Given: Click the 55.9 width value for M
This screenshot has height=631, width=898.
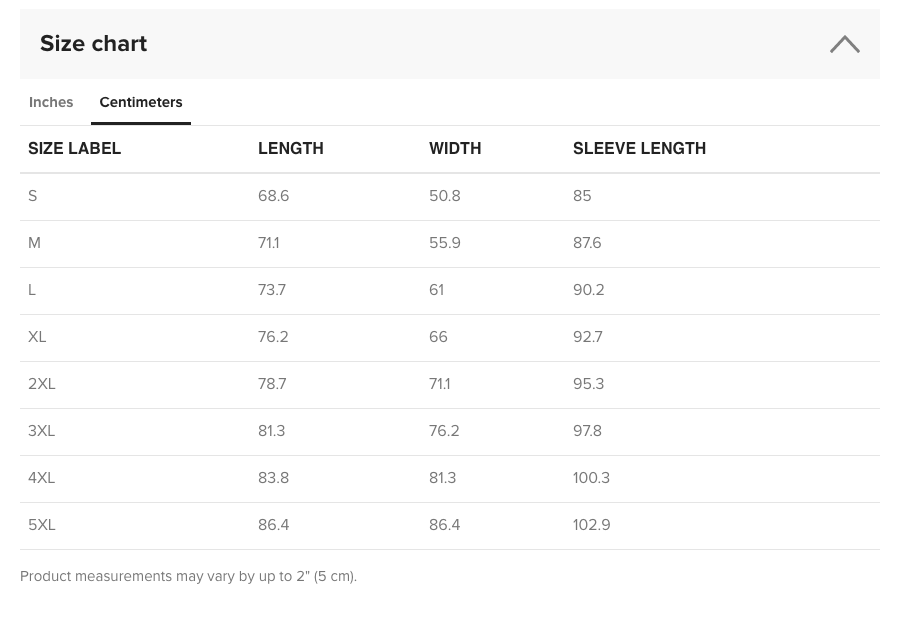Looking at the screenshot, I should 444,243.
